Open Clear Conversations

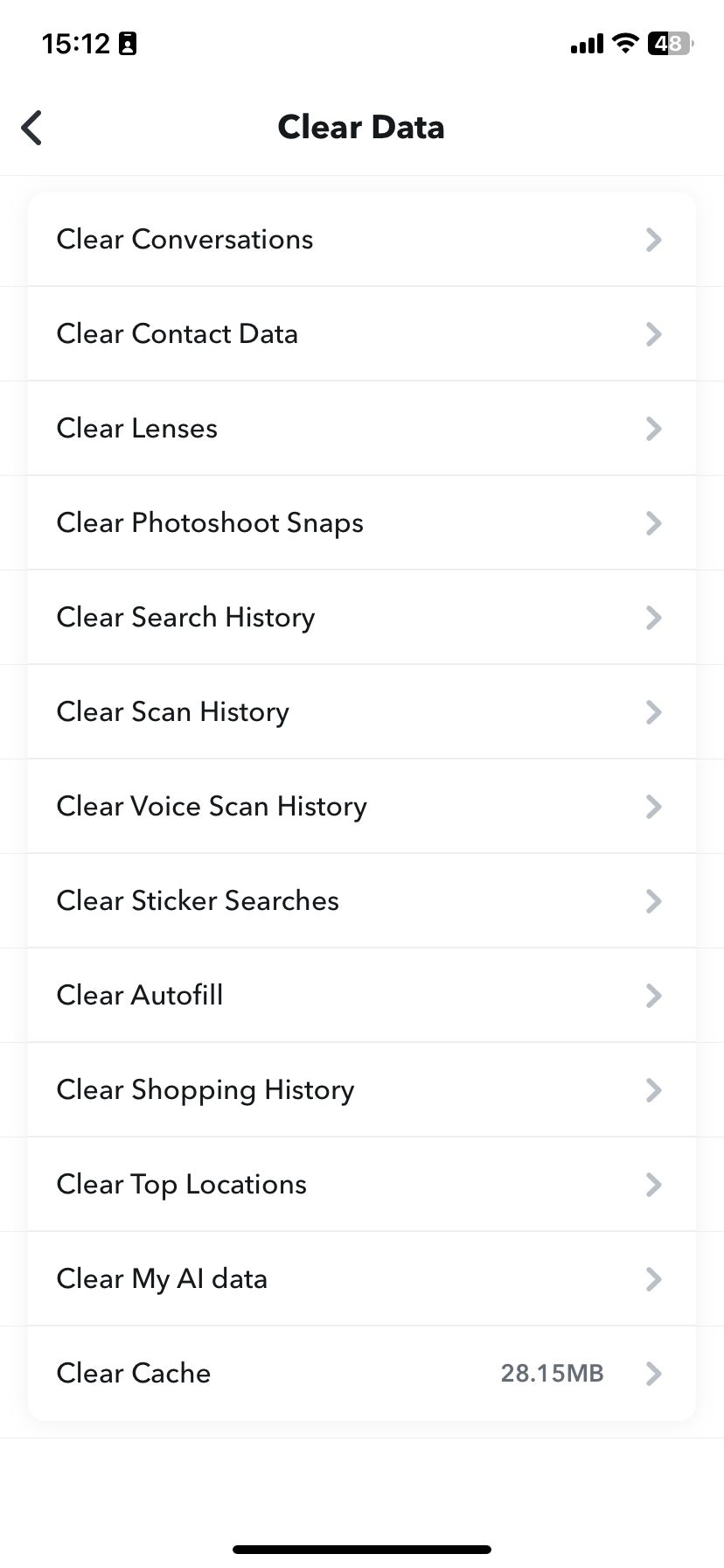click(184, 240)
